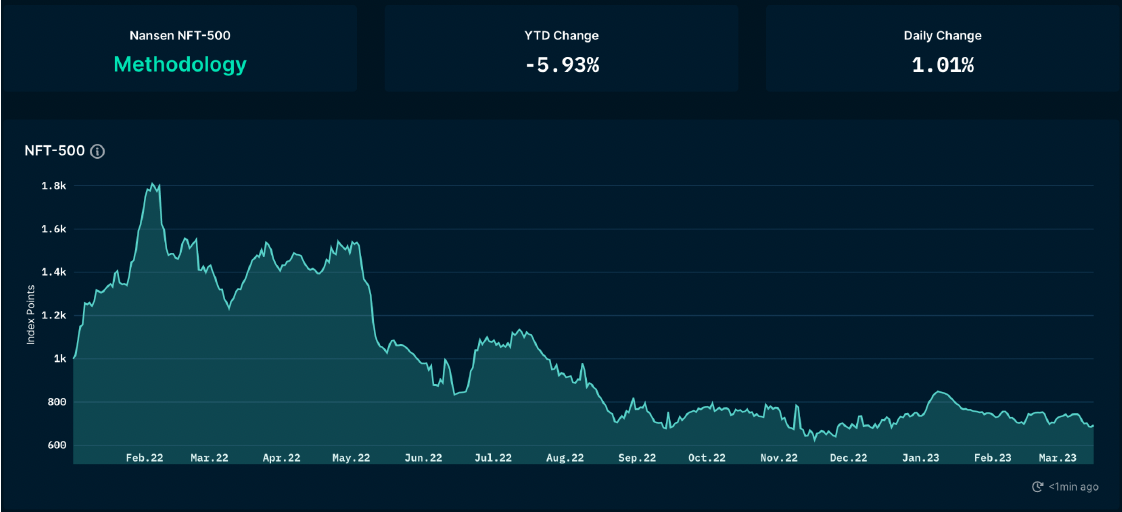Image resolution: width=1122 pixels, height=512 pixels.
Task: Select the YTD Change value -5.93%
Action: coord(561,65)
